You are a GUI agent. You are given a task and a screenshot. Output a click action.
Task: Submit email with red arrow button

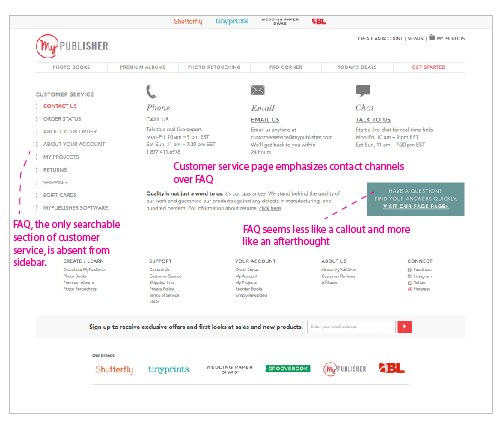click(404, 327)
